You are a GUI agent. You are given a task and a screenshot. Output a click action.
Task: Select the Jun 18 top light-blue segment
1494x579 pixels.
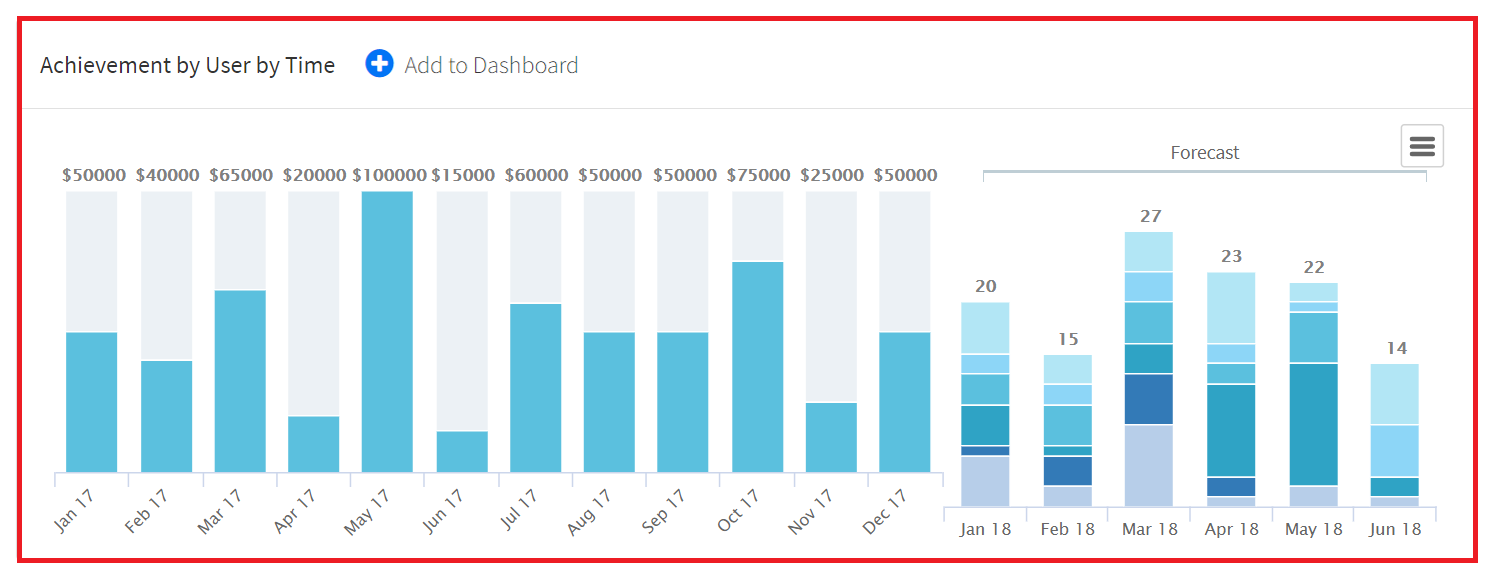point(1395,394)
